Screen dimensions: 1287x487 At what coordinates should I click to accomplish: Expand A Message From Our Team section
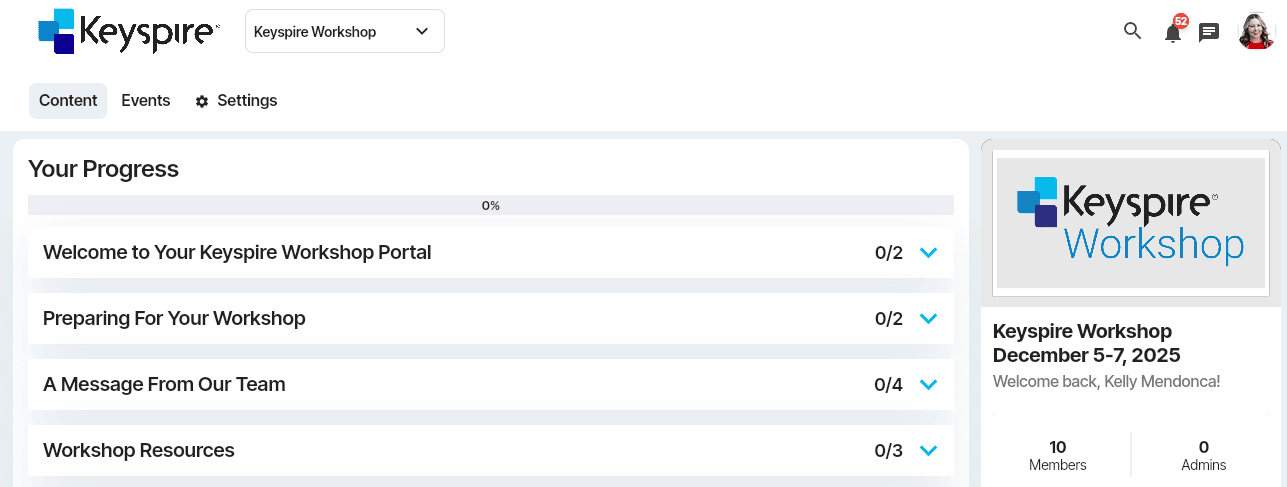(x=928, y=385)
